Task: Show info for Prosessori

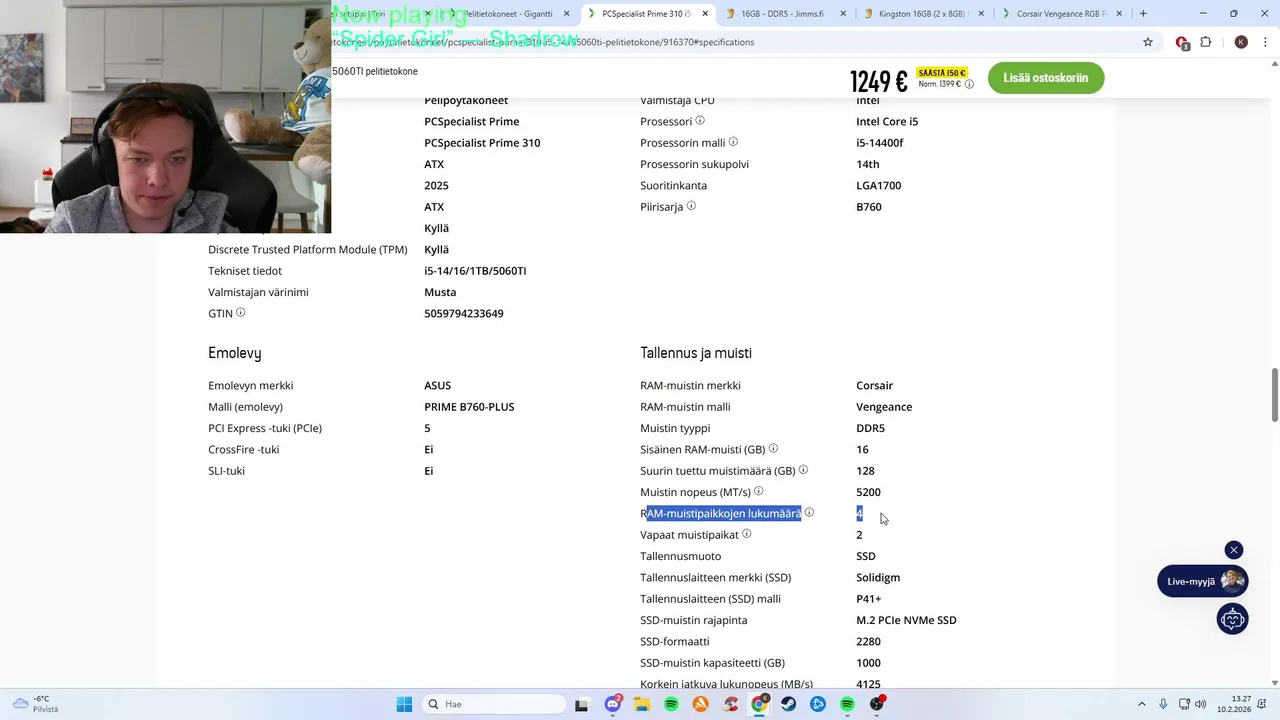Action: [x=700, y=121]
